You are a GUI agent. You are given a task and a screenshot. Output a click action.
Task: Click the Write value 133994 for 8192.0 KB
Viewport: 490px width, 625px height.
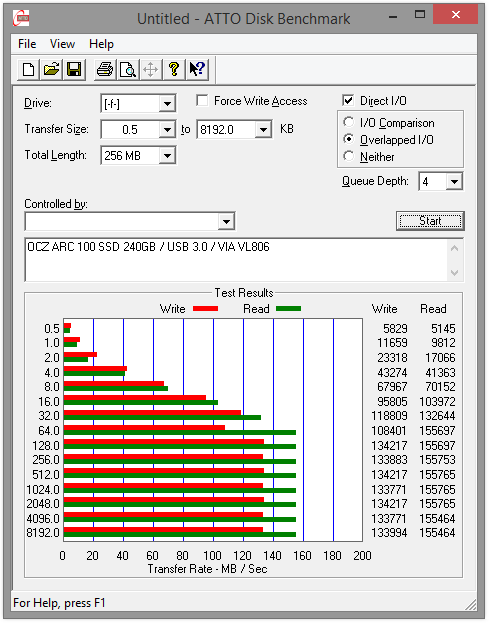tap(390, 533)
